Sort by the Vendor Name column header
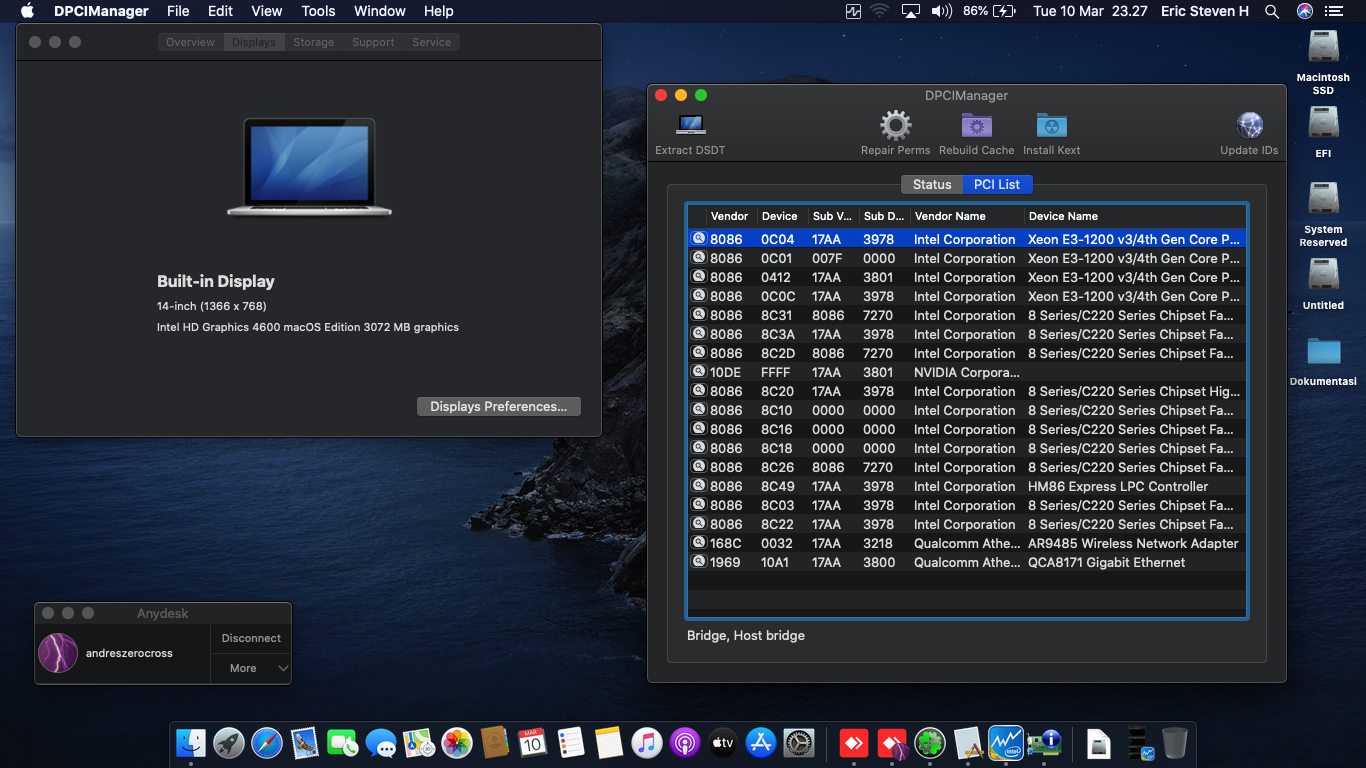Screen dimensions: 1366x768 (966, 216)
